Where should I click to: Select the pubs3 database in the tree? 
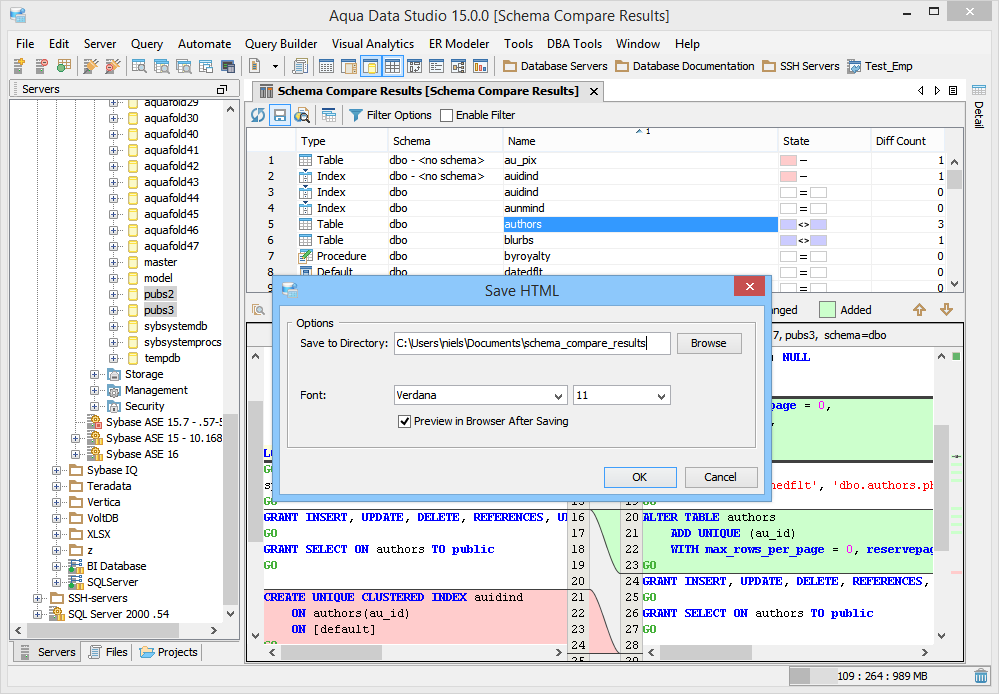(x=159, y=310)
